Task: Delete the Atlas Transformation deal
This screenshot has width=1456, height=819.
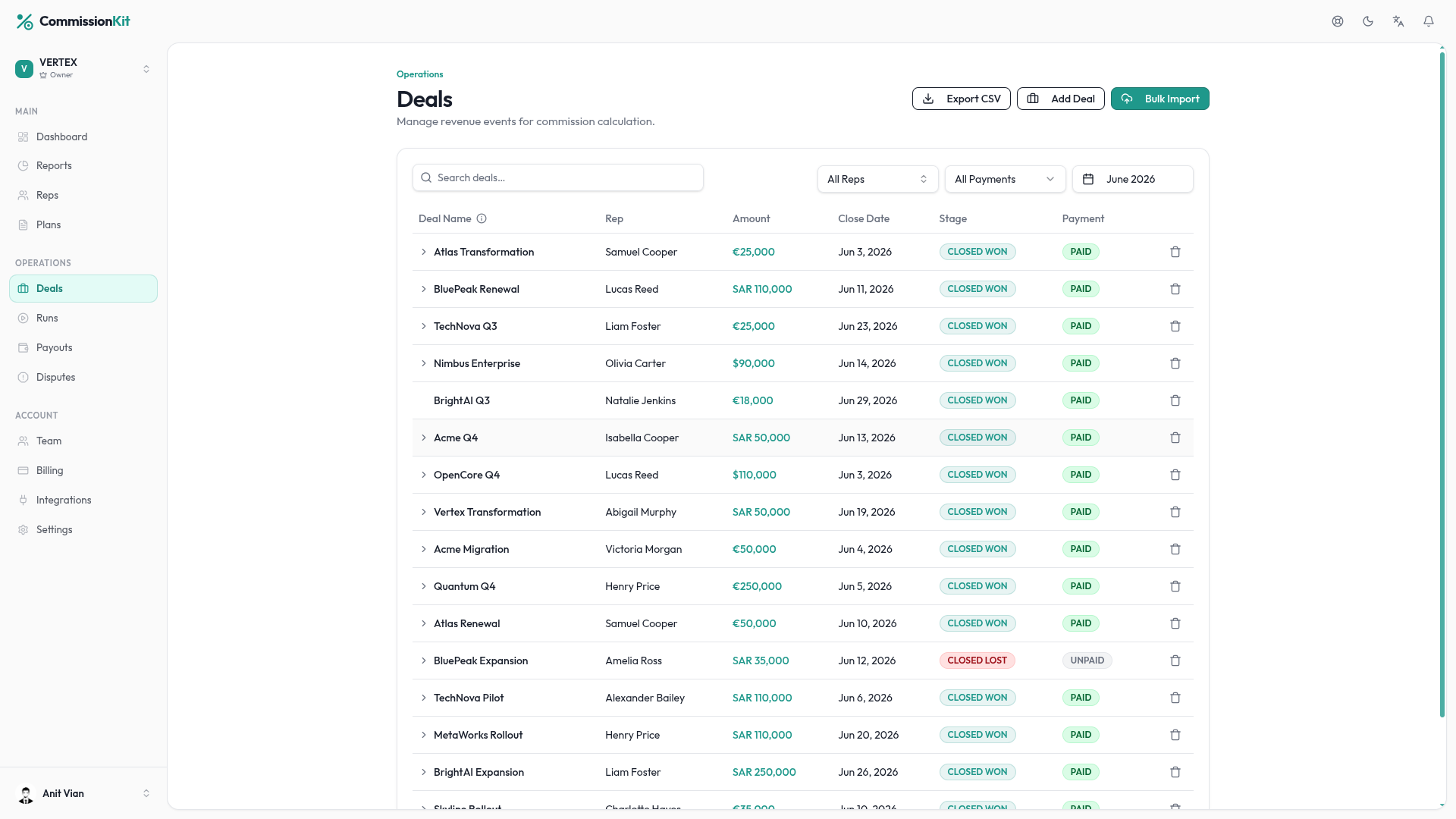Action: tap(1175, 252)
